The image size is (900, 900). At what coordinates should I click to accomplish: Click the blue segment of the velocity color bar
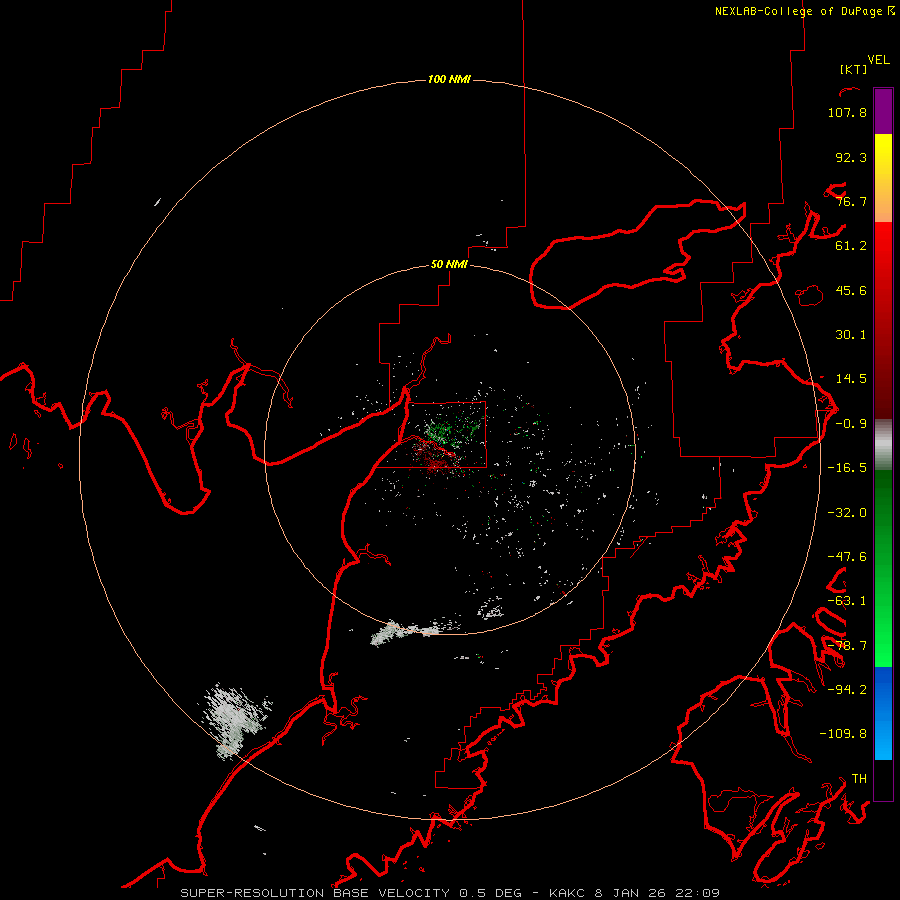[x=883, y=713]
